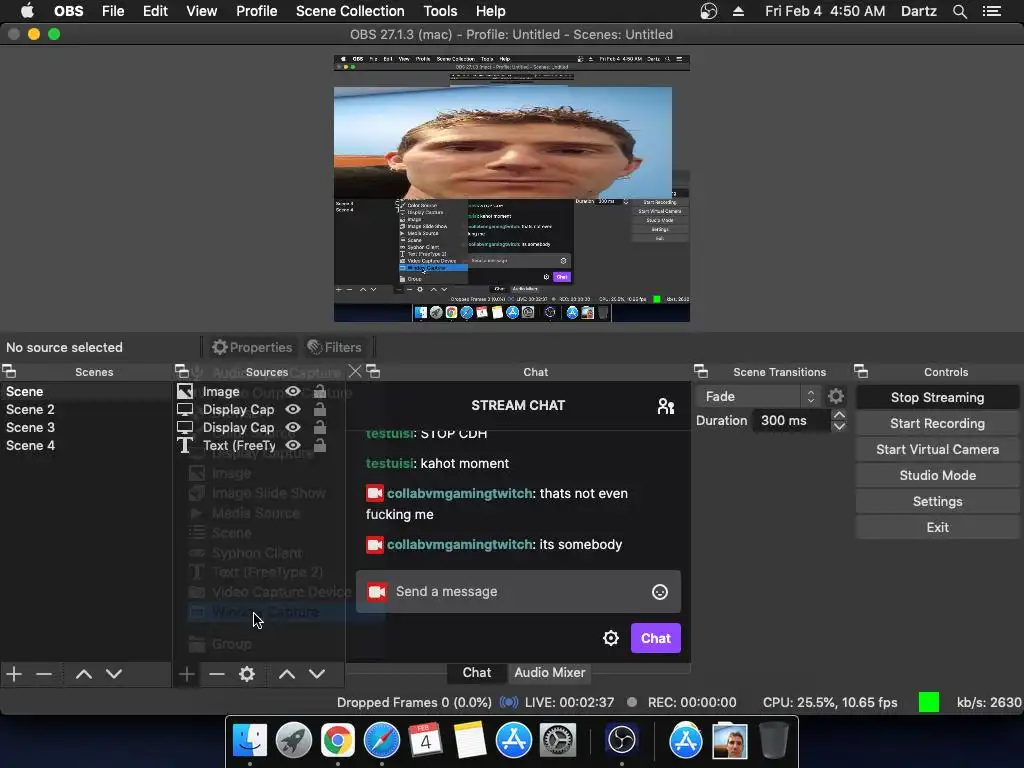
Task: Click the Exit button
Action: coord(937,528)
